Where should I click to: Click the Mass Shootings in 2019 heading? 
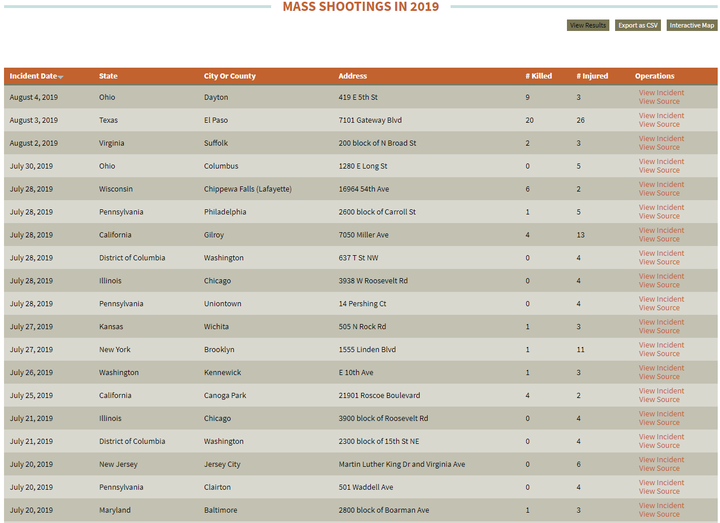360,6
